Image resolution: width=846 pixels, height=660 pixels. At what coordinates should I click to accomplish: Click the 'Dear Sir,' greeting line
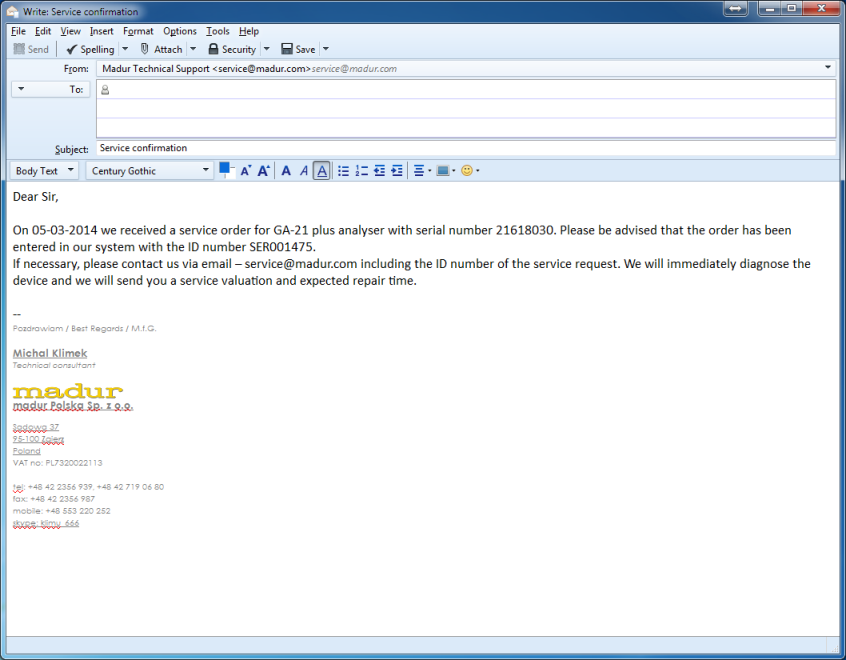[x=36, y=196]
